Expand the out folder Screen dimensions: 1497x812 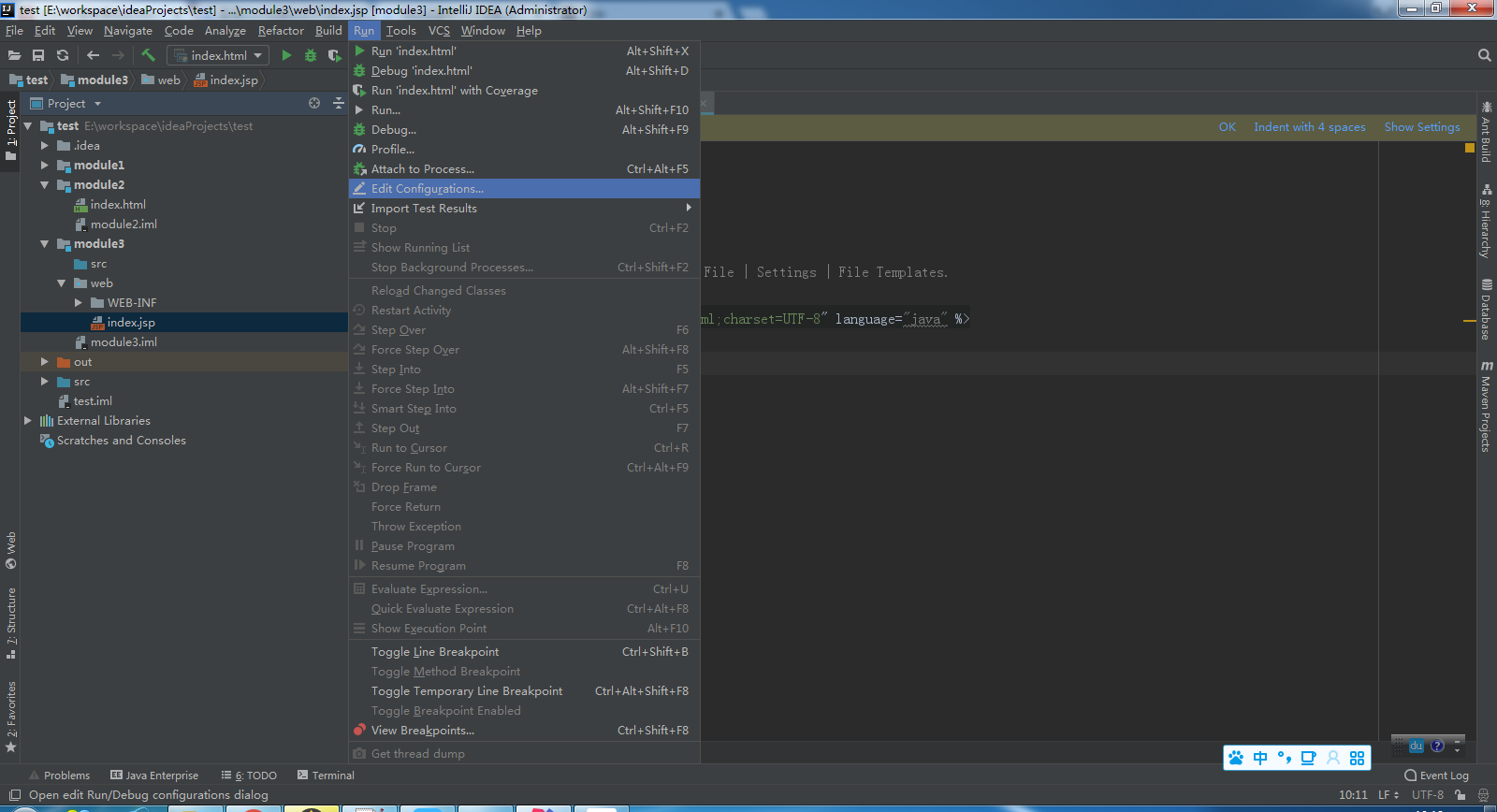[x=44, y=362]
